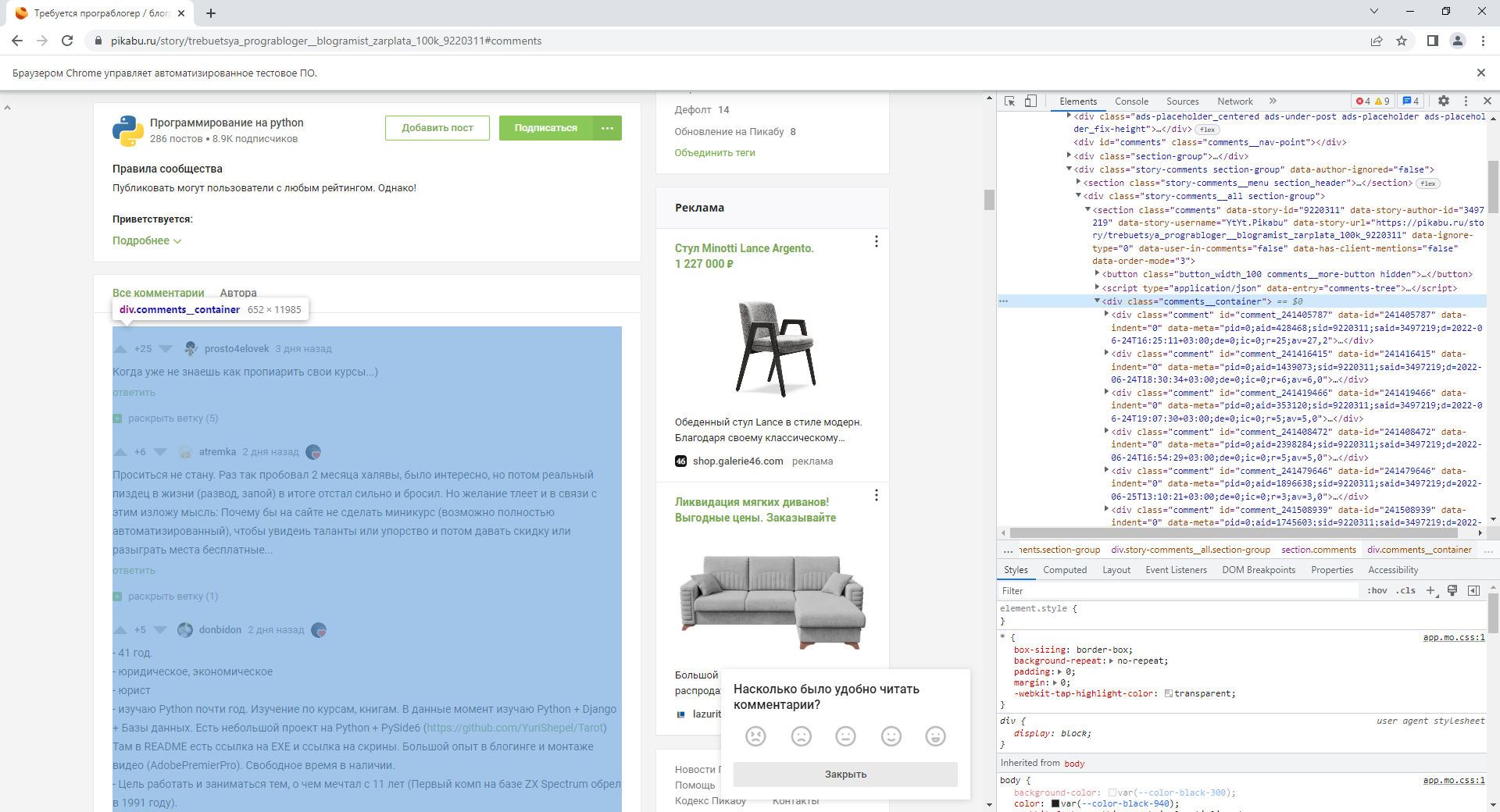This screenshot has width=1500, height=812.
Task: Open a new browser tab
Action: click(x=211, y=12)
